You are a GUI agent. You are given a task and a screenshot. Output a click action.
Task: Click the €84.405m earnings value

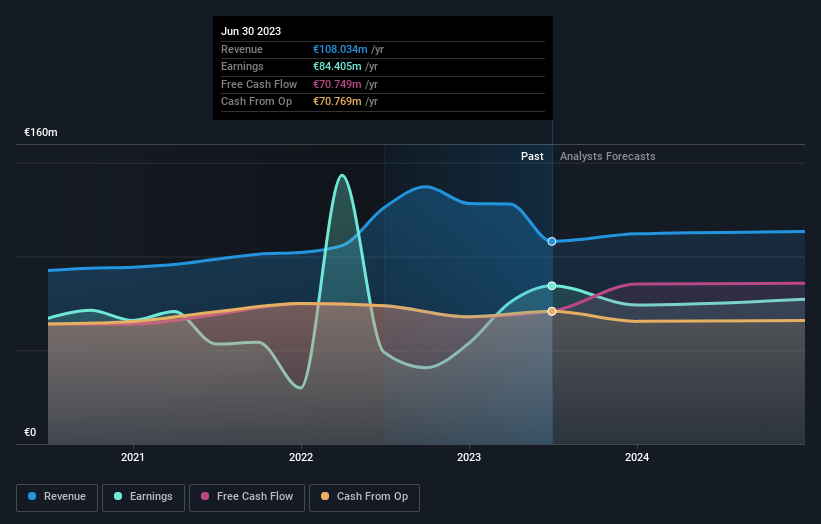[x=337, y=66]
